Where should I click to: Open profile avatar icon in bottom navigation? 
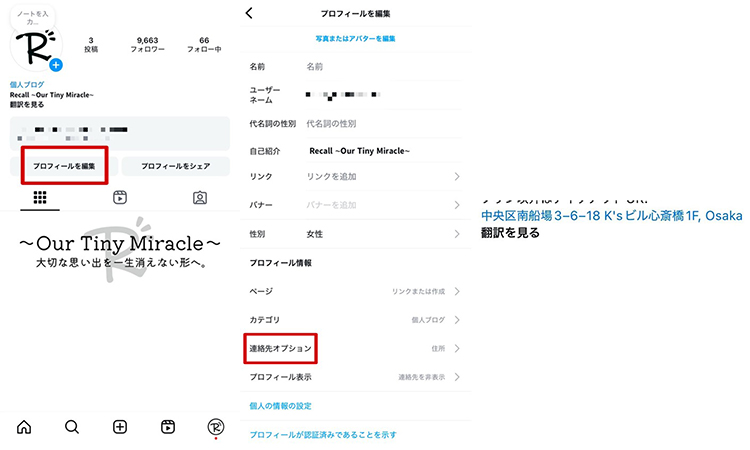point(216,427)
